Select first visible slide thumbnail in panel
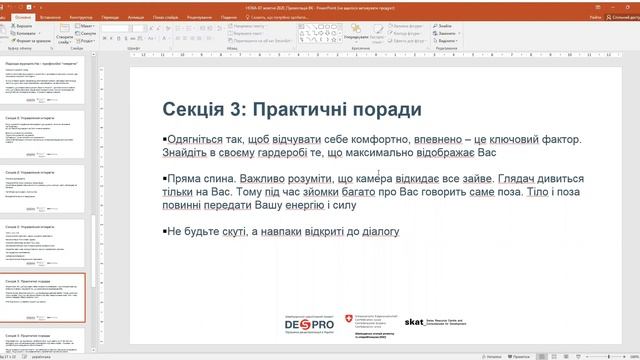 pos(42,80)
